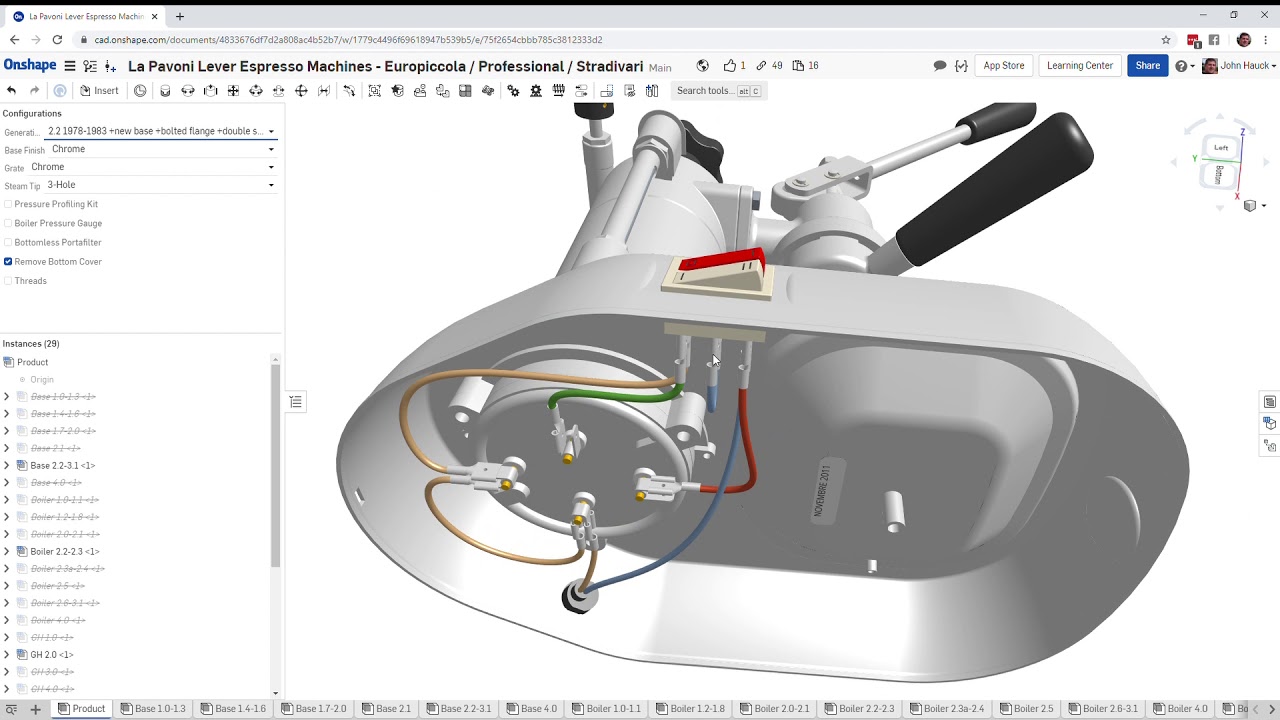Image resolution: width=1280 pixels, height=720 pixels.
Task: Switch to the Base 1.0-1.3 tab
Action: 153,709
